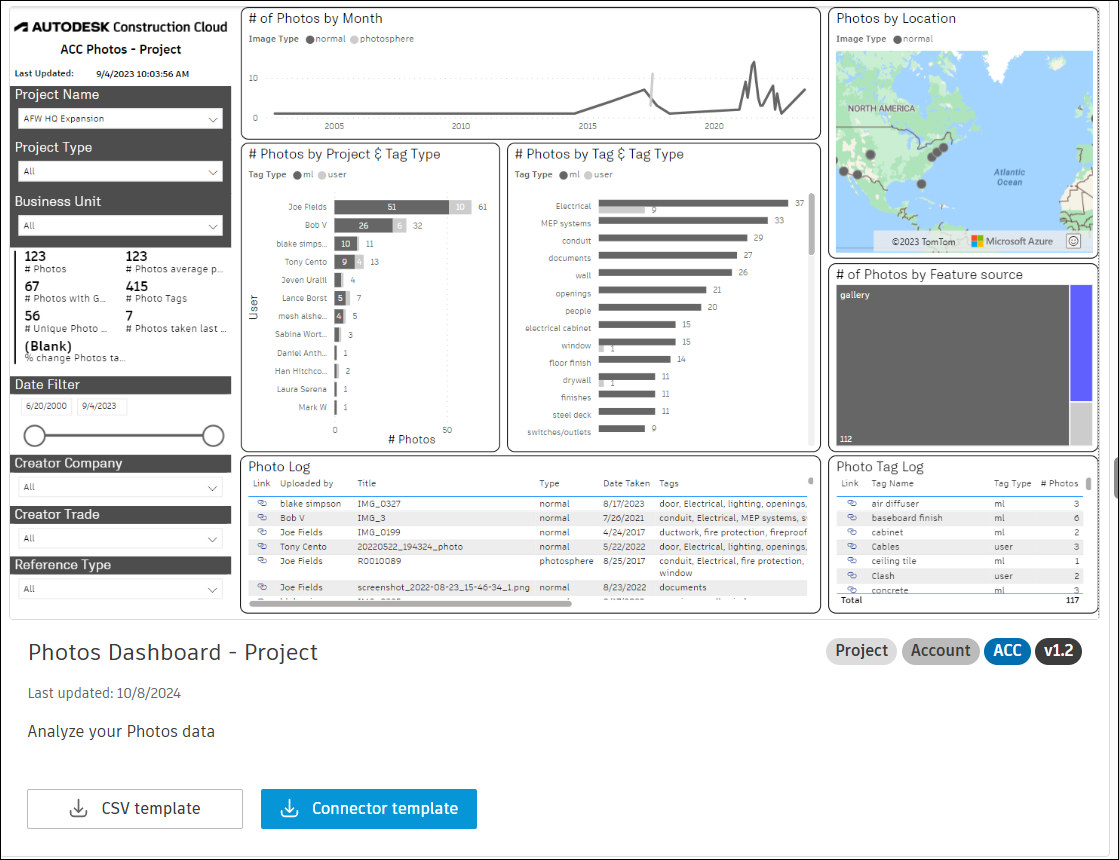The height and width of the screenshot is (860, 1119).
Task: Toggle ml legend in Photos by Project chart
Action: 303,175
